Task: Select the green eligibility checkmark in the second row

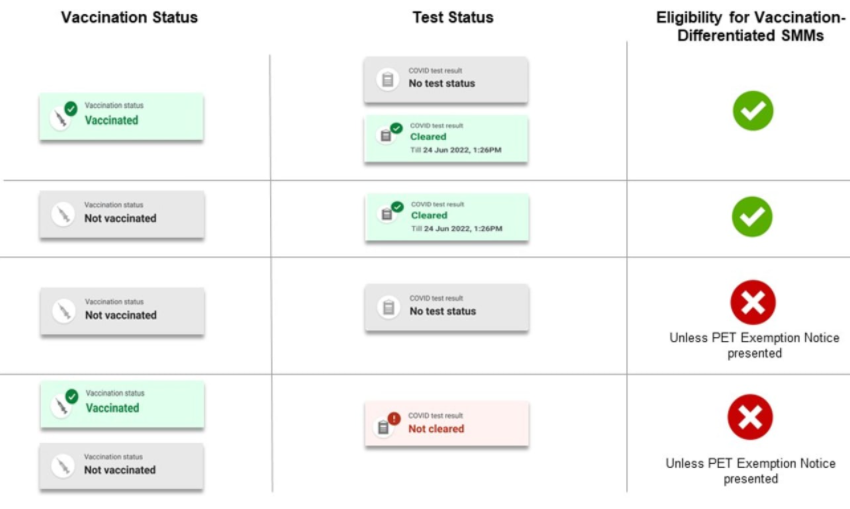Action: (752, 217)
